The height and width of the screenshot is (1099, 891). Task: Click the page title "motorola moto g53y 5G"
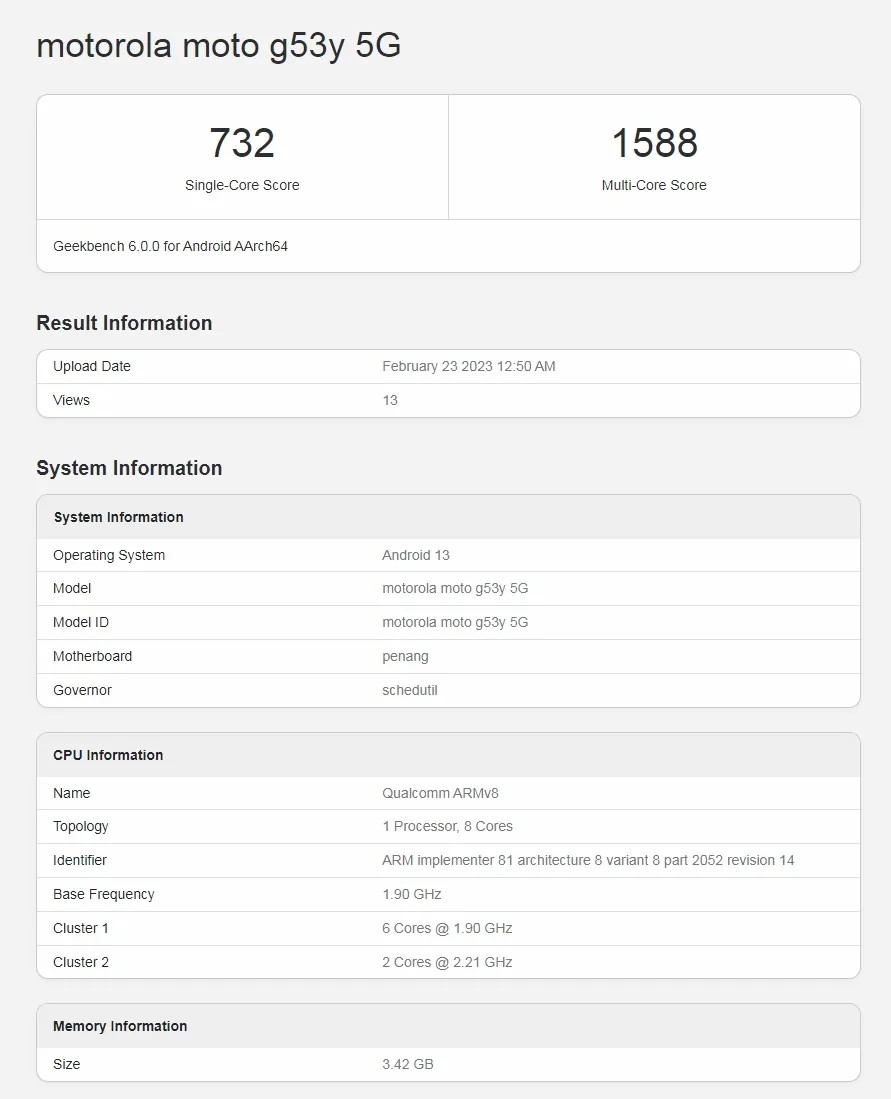(219, 46)
